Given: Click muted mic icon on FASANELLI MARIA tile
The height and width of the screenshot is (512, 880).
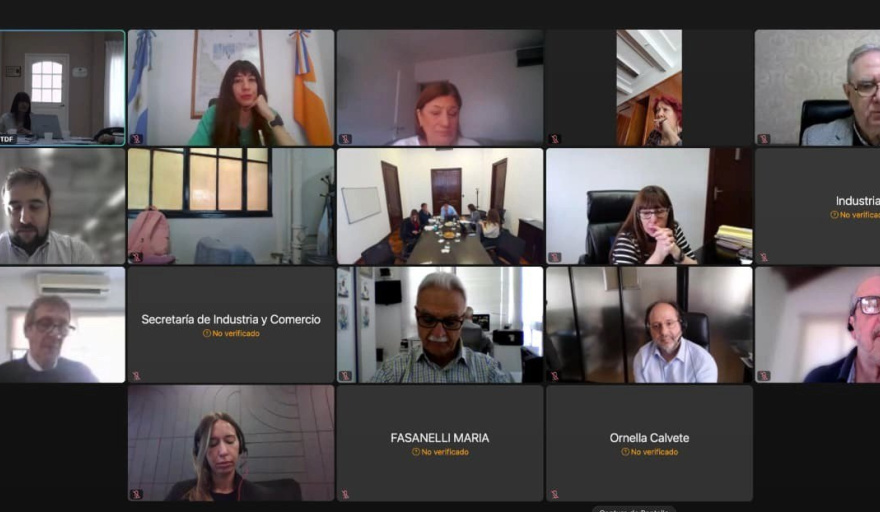Looking at the screenshot, I should click(345, 495).
